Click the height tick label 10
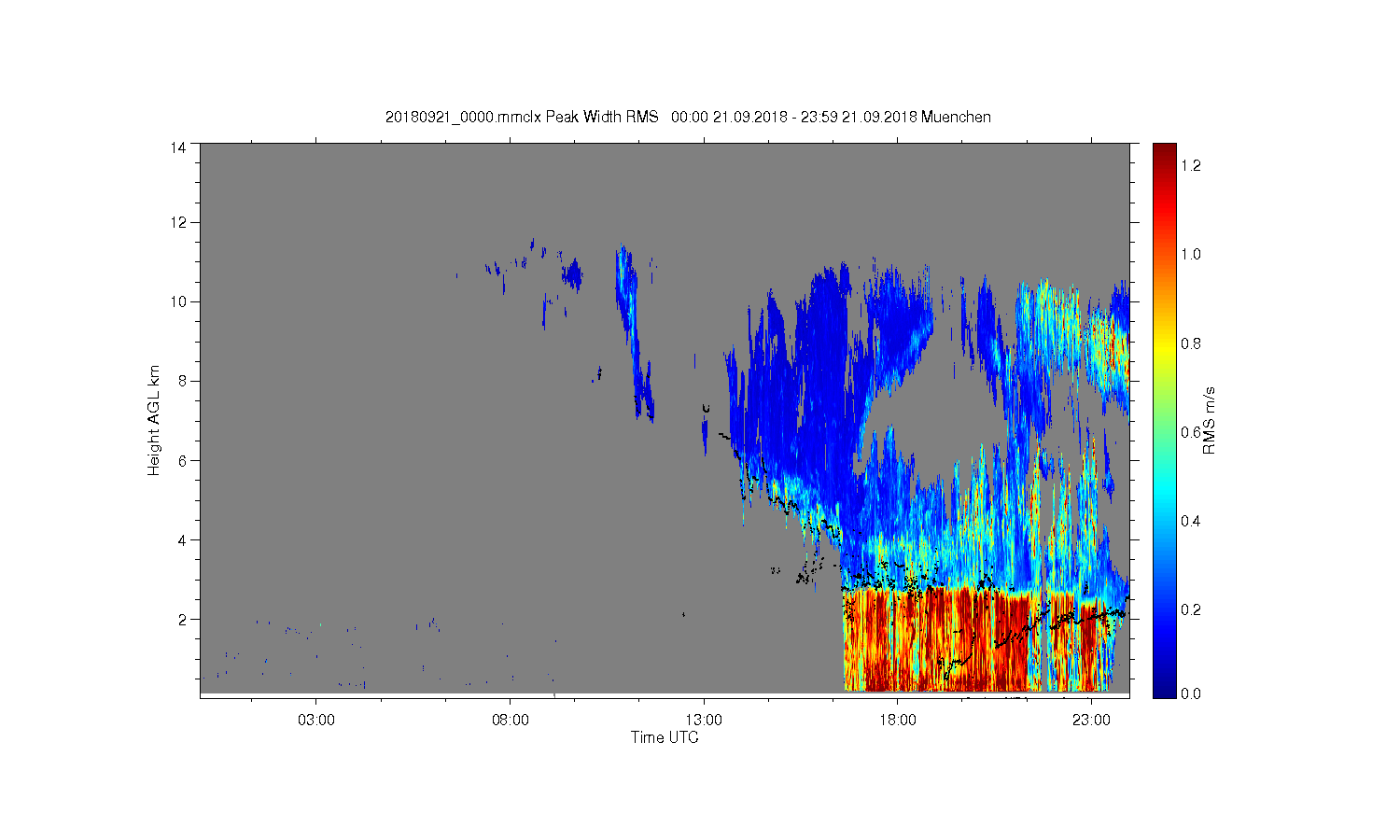This screenshot has height=840, width=1400. (178, 301)
